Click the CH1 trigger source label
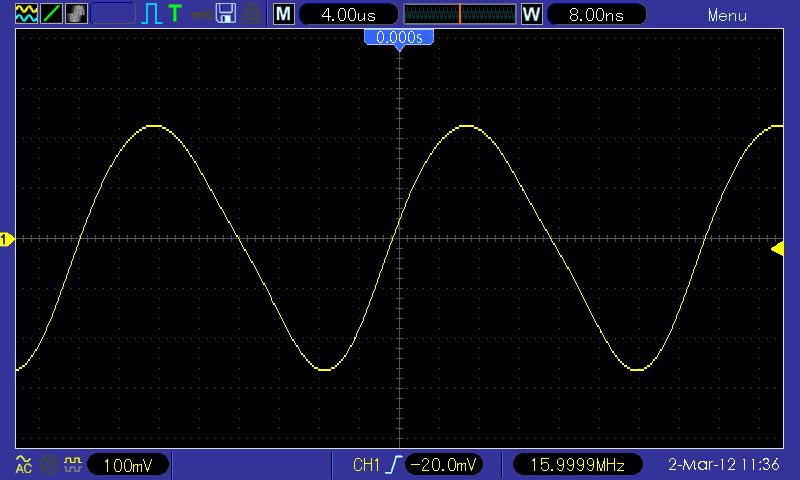Viewport: 800px width, 480px height. tap(366, 465)
